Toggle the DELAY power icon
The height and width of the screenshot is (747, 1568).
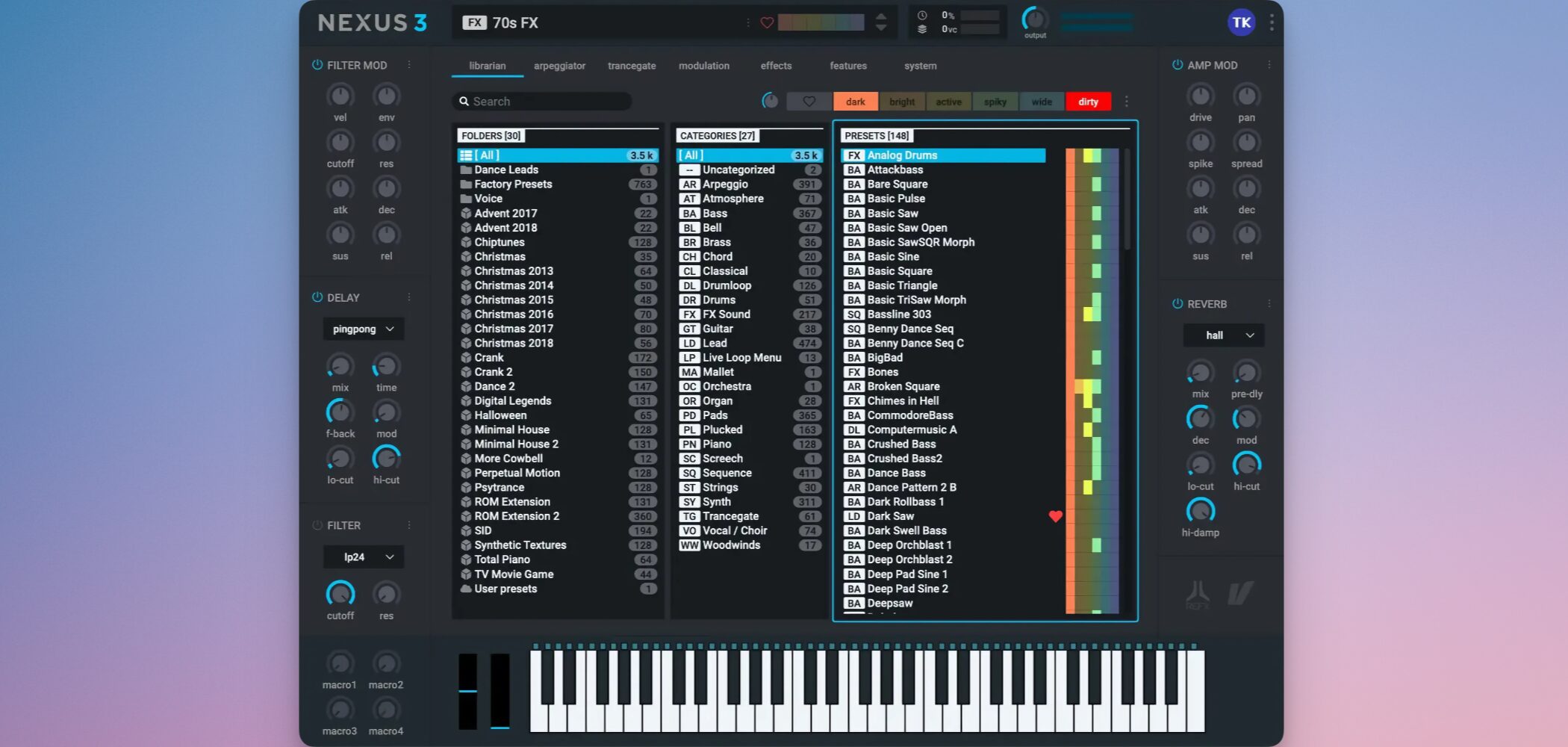click(x=317, y=297)
